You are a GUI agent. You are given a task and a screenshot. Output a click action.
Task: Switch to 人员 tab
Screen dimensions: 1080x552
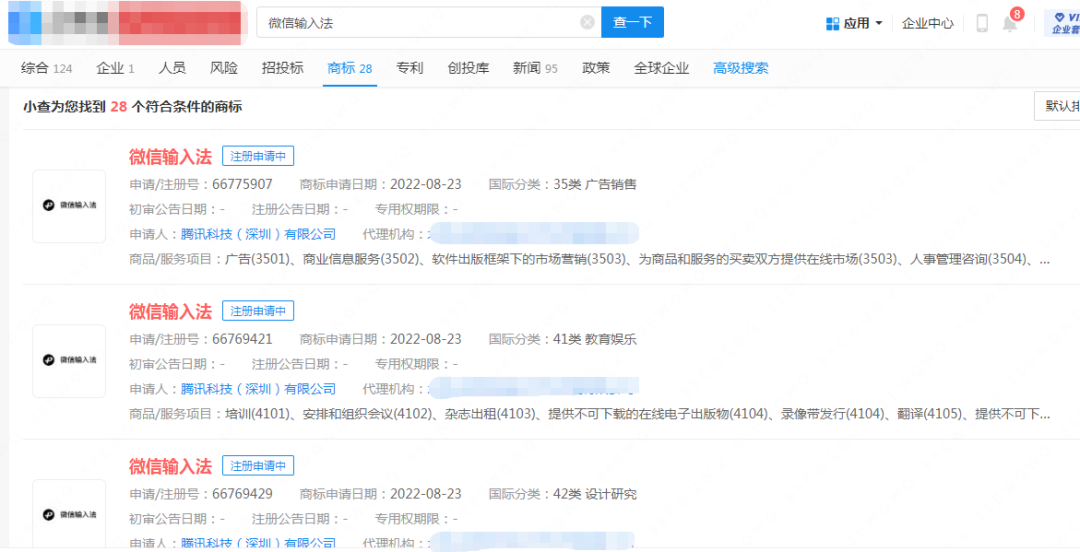[x=172, y=68]
